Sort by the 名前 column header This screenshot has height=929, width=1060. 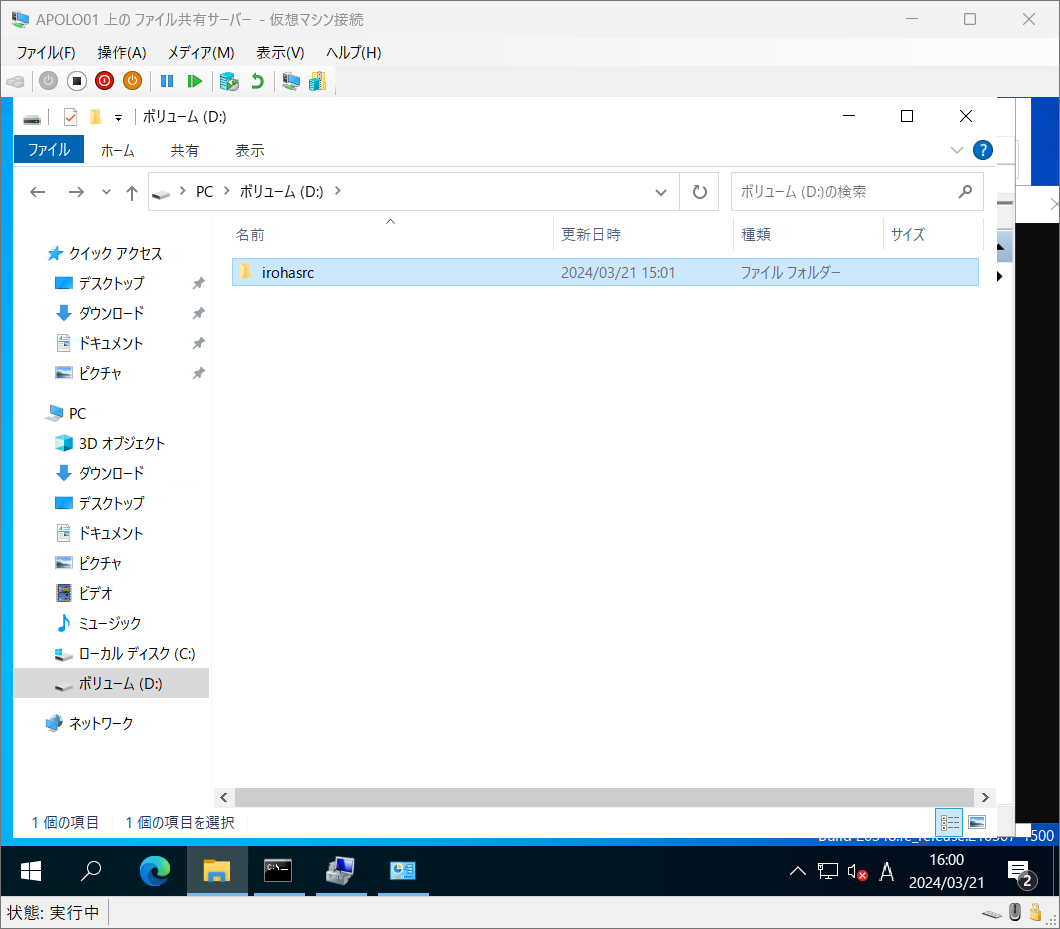click(391, 235)
